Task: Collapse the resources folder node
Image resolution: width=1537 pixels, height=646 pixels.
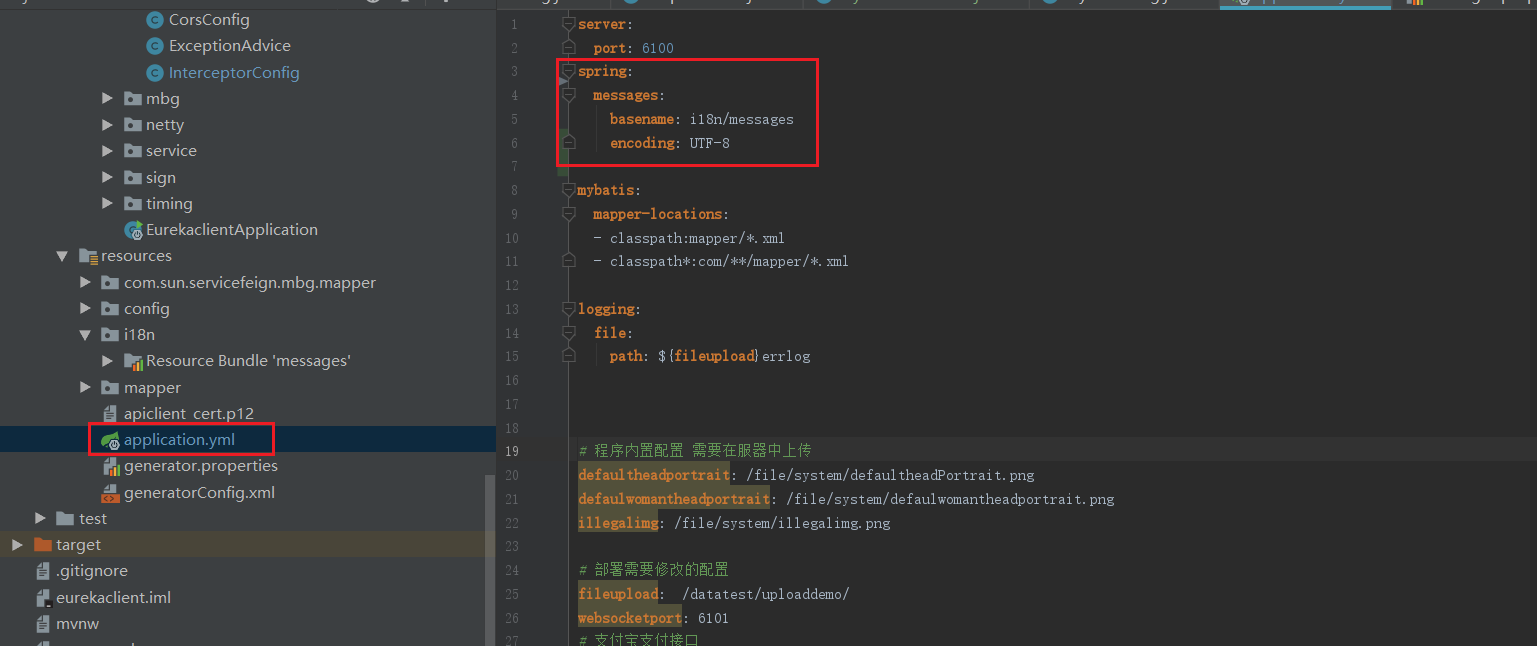Action: (x=62, y=256)
